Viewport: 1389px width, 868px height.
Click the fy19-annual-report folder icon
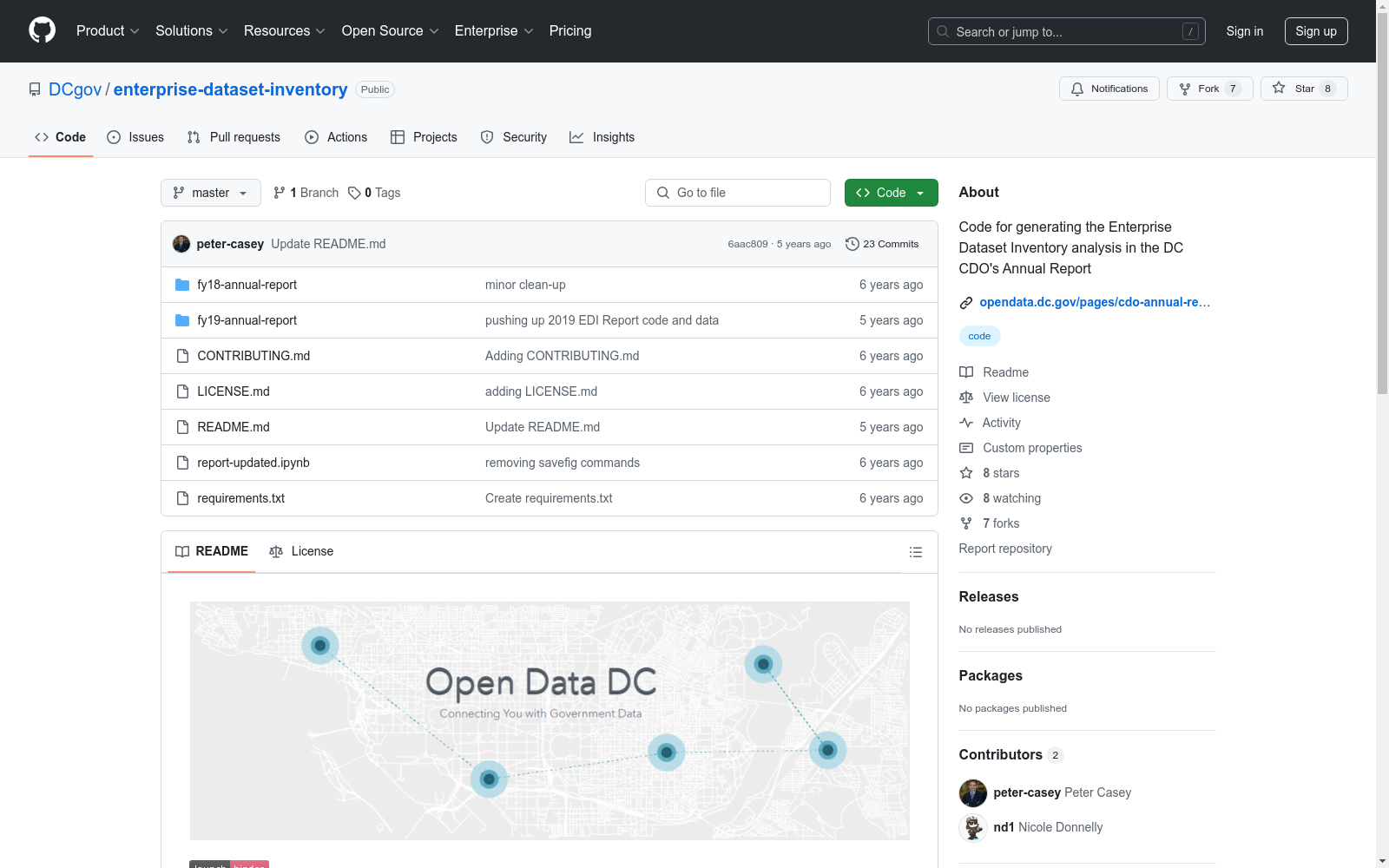[182, 320]
